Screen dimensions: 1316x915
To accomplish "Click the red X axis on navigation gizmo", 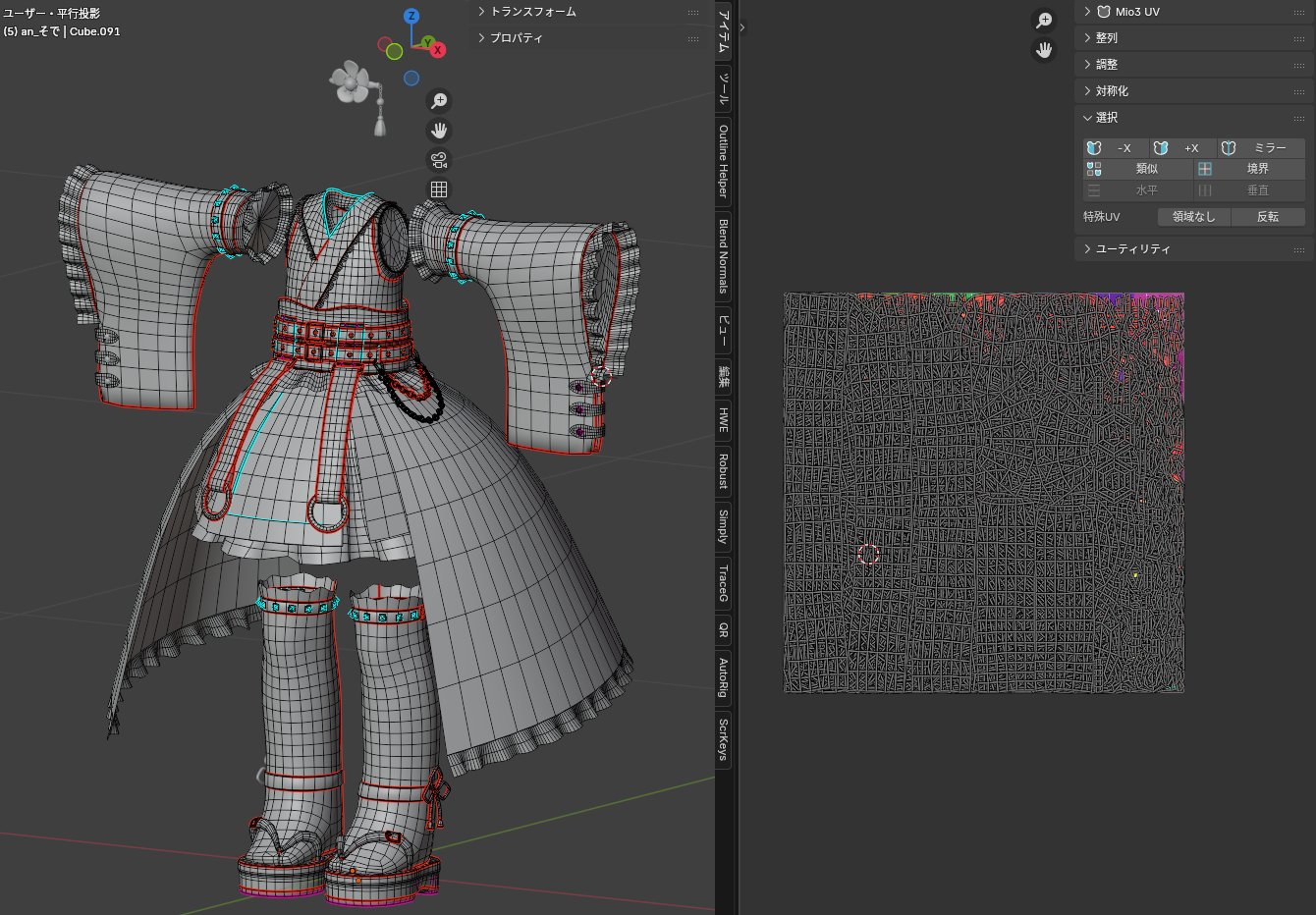I will coord(437,50).
